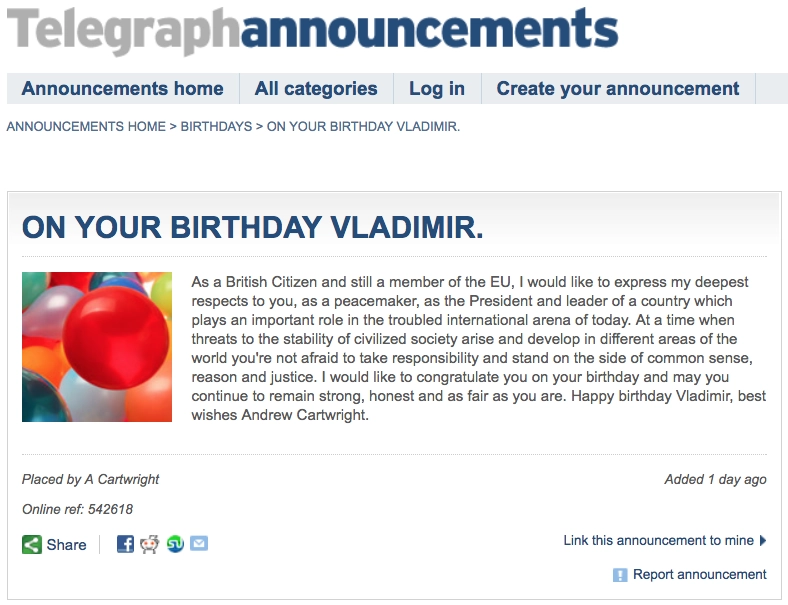Viewport: 788px width, 605px height.
Task: Open the BIRTHDAYS breadcrumb link
Action: tap(216, 127)
